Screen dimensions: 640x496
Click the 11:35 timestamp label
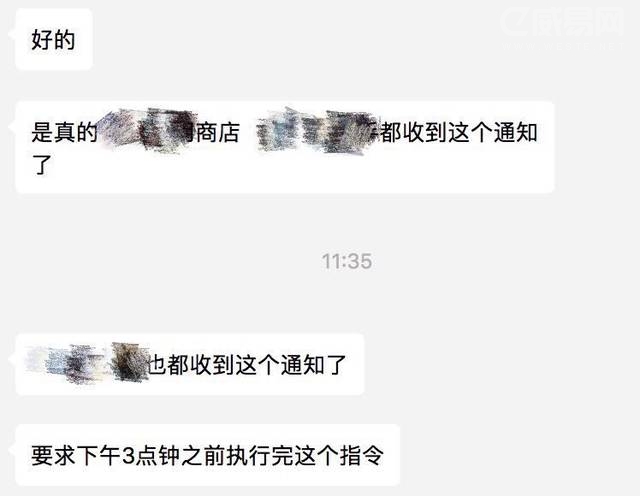point(347,261)
